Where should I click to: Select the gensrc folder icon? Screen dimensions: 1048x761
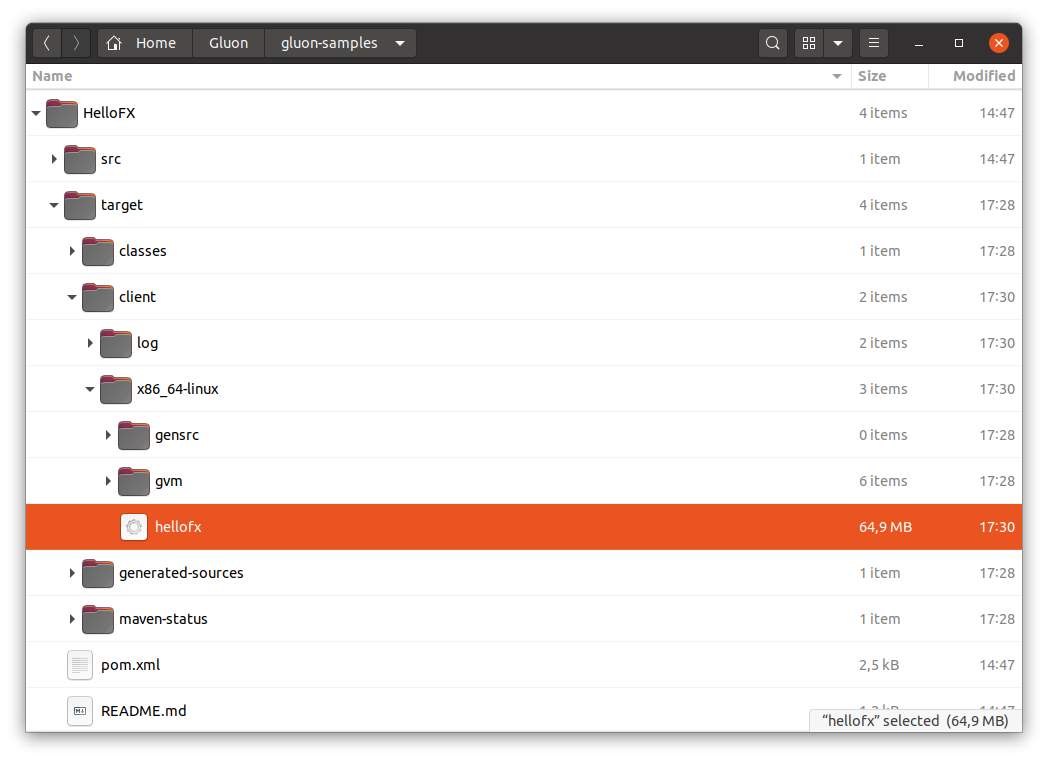(x=134, y=435)
